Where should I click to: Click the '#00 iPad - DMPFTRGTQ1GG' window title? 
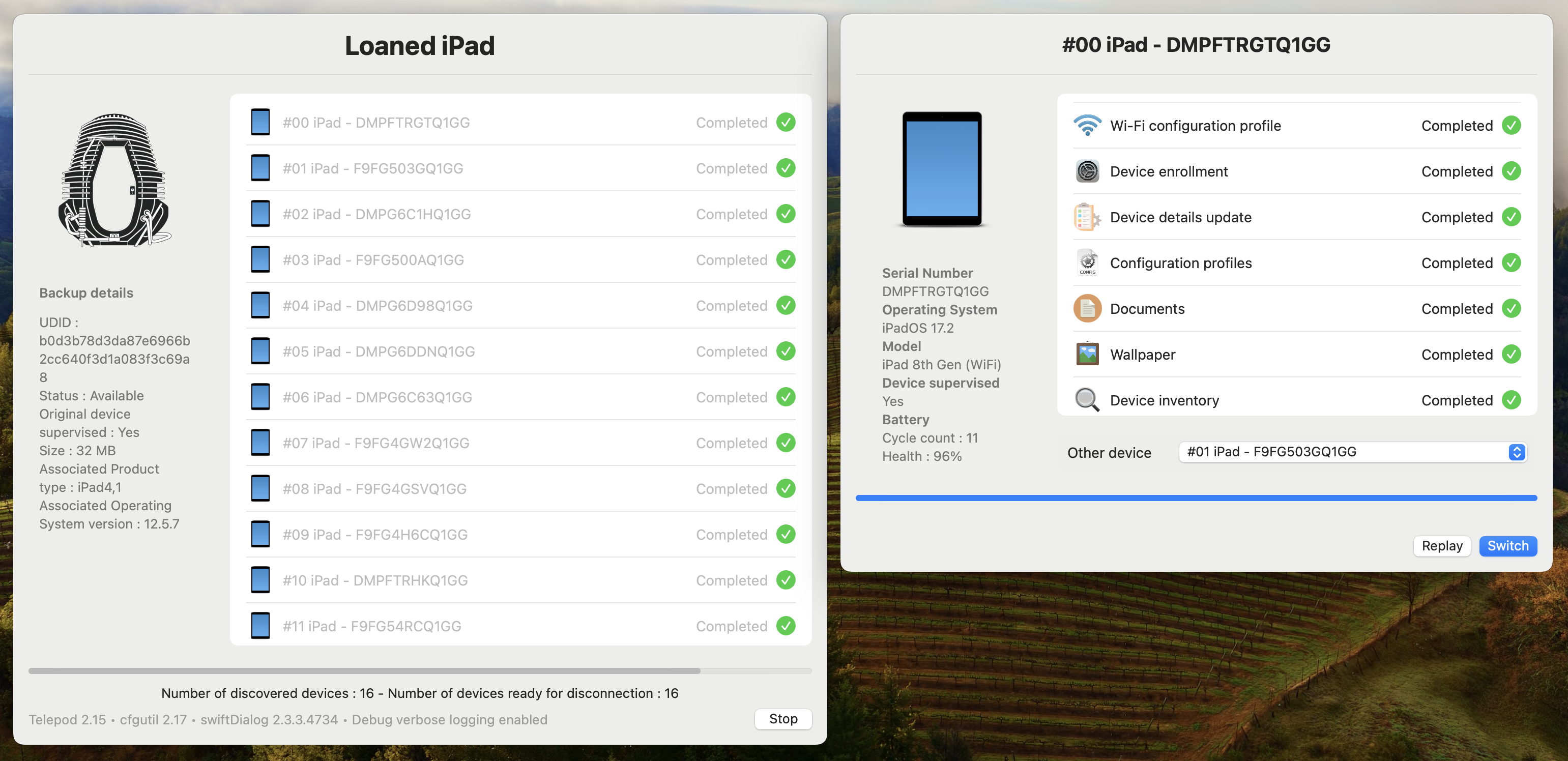click(1196, 44)
